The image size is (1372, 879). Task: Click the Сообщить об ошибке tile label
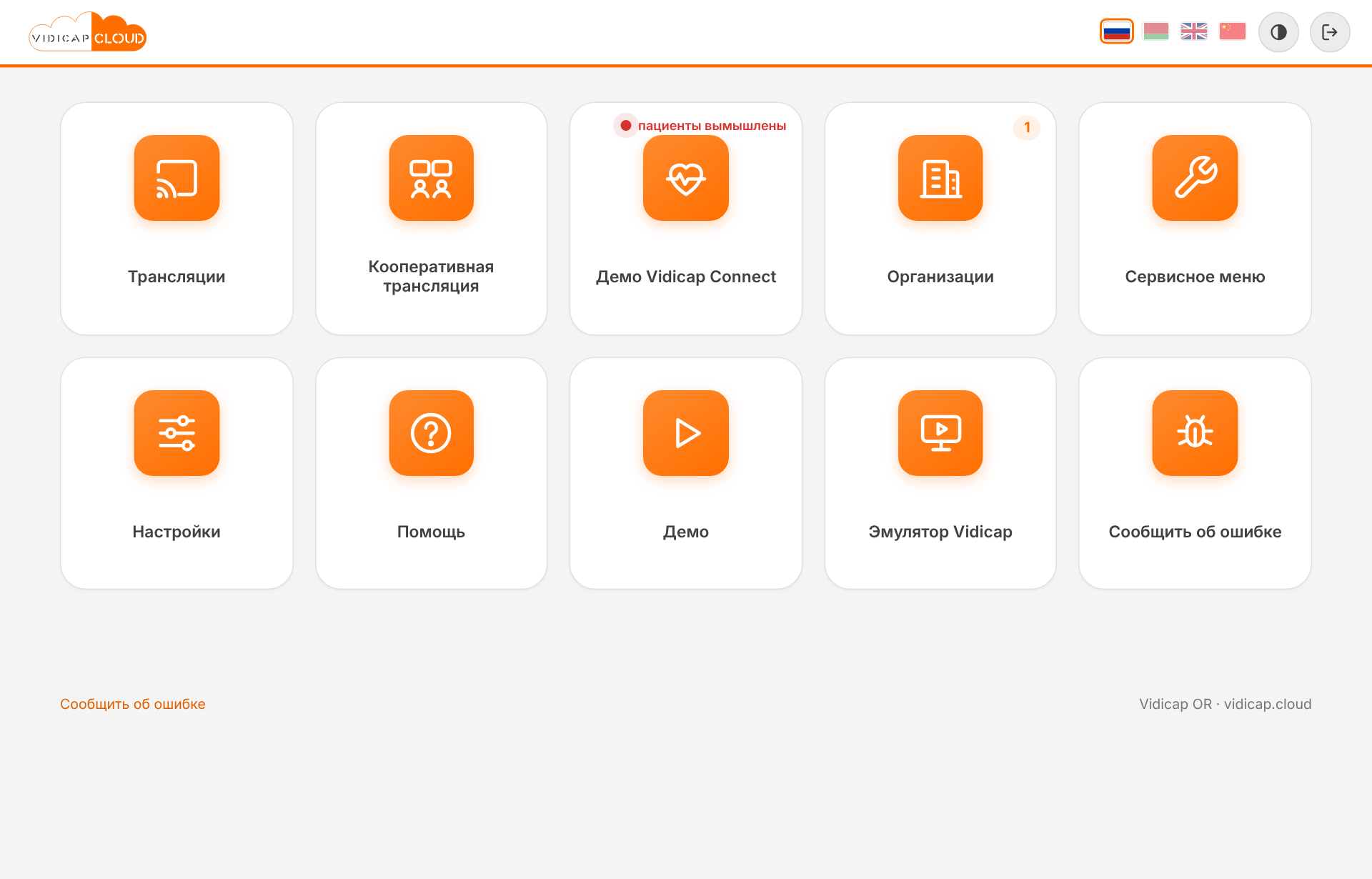click(1195, 532)
